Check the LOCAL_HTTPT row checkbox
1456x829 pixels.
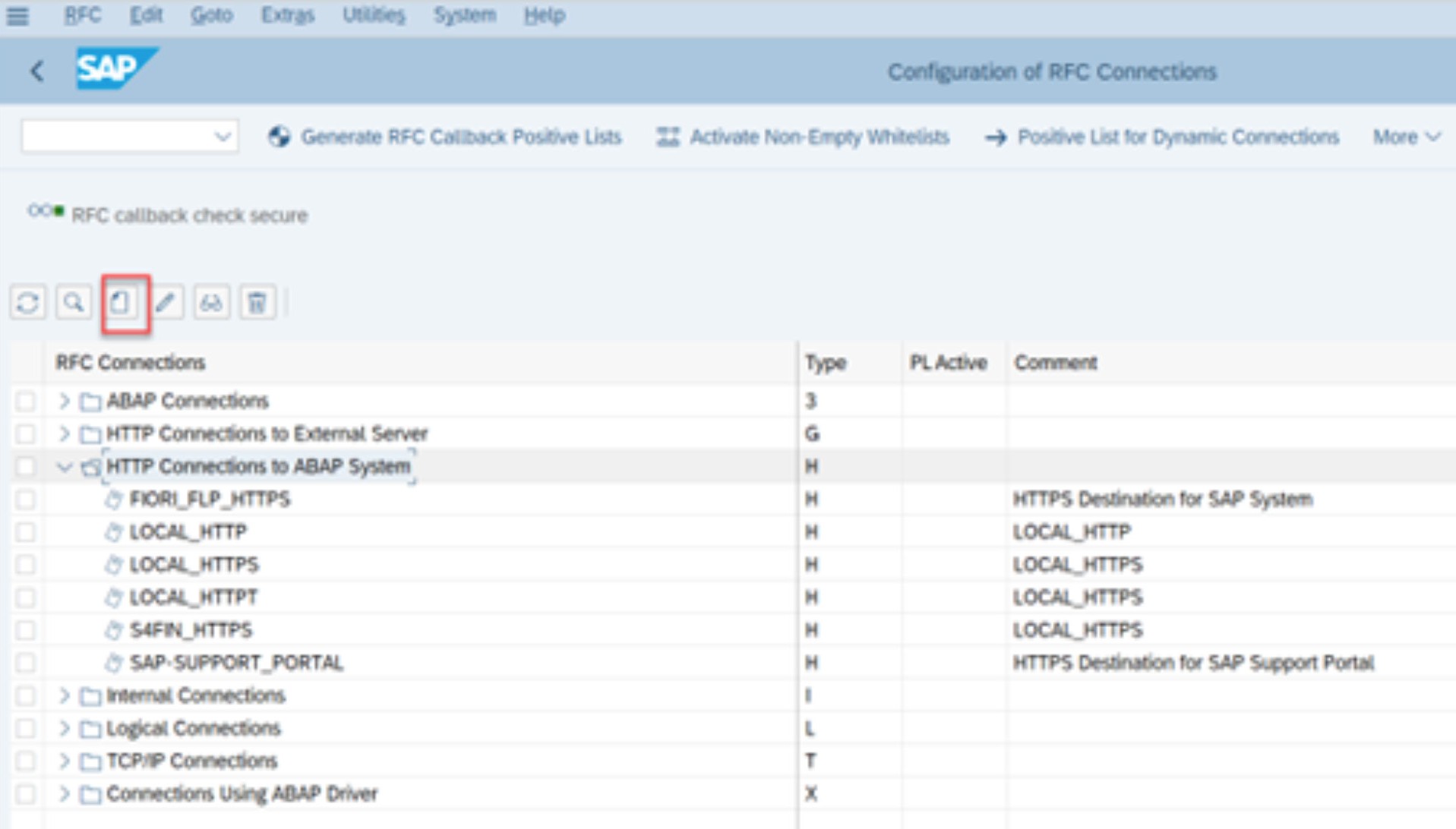click(x=26, y=597)
